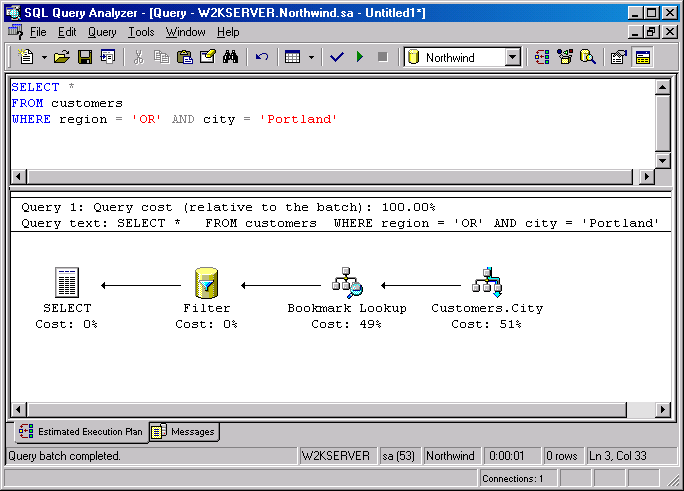Toggle the Display Estimated Execution Plan icon
Image resolution: width=684 pixels, height=491 pixels.
542,57
